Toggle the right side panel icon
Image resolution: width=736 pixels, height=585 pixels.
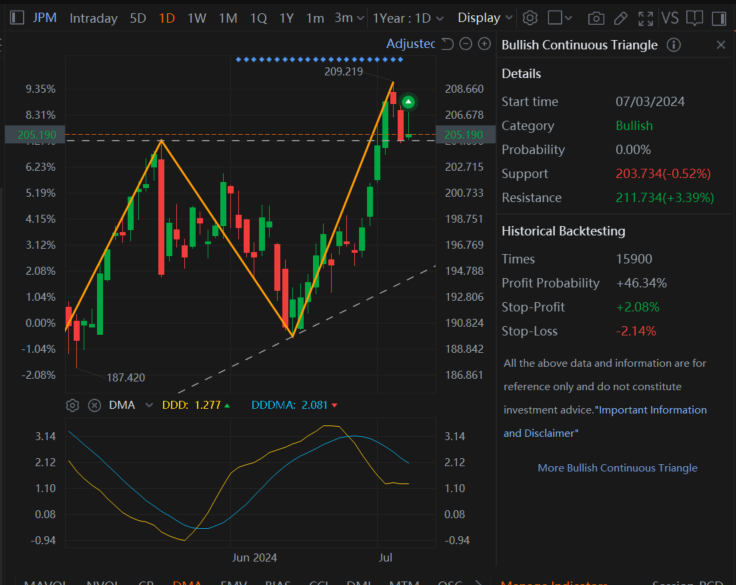pos(719,18)
